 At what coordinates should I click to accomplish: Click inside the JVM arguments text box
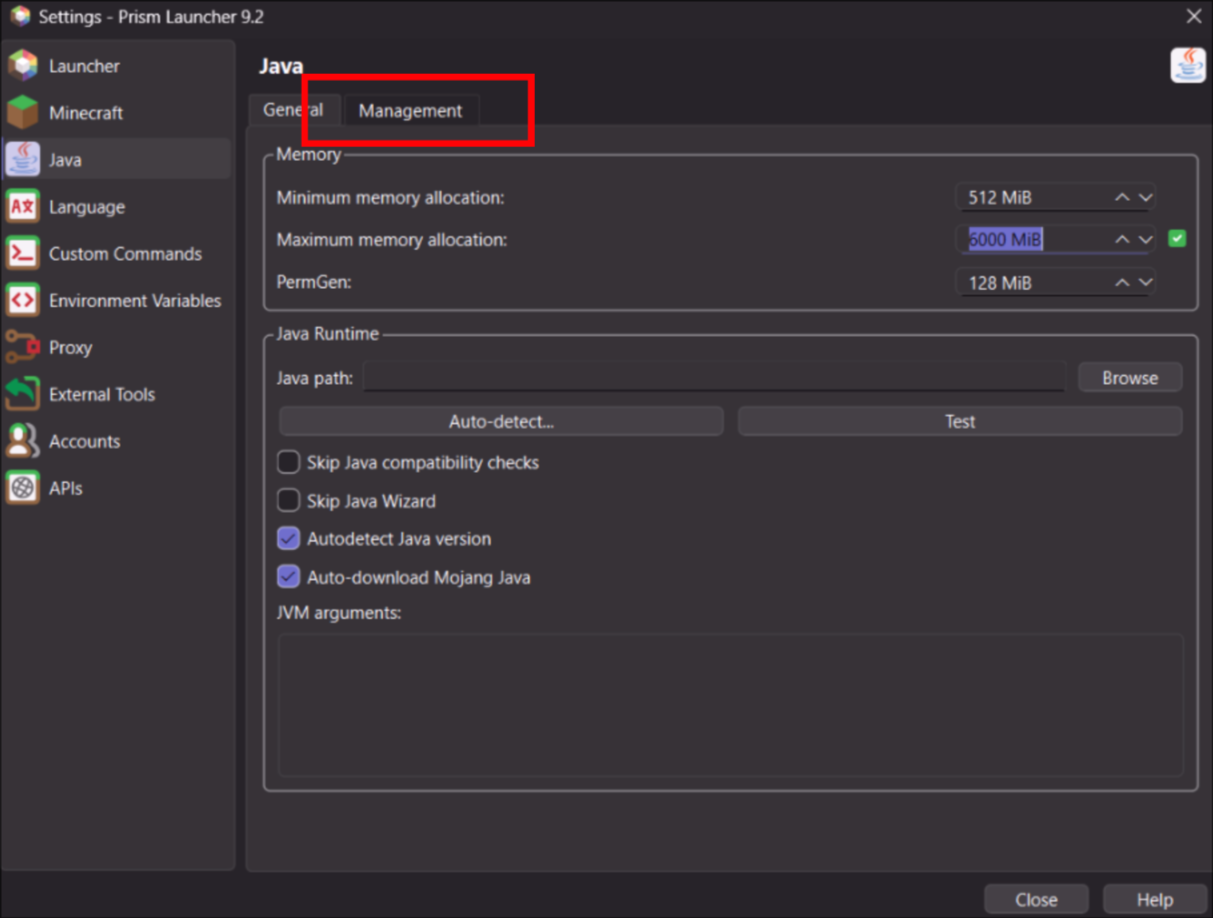pyautogui.click(x=730, y=704)
